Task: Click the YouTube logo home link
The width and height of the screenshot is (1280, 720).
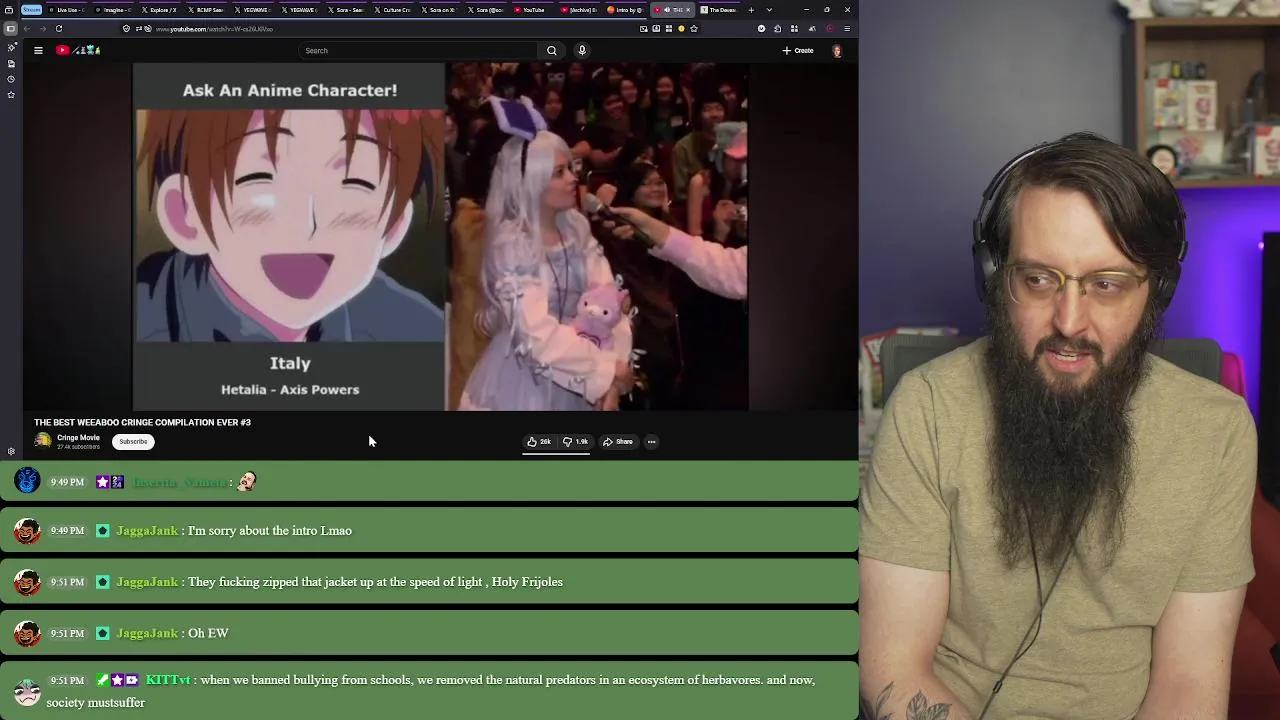Action: 78,50
